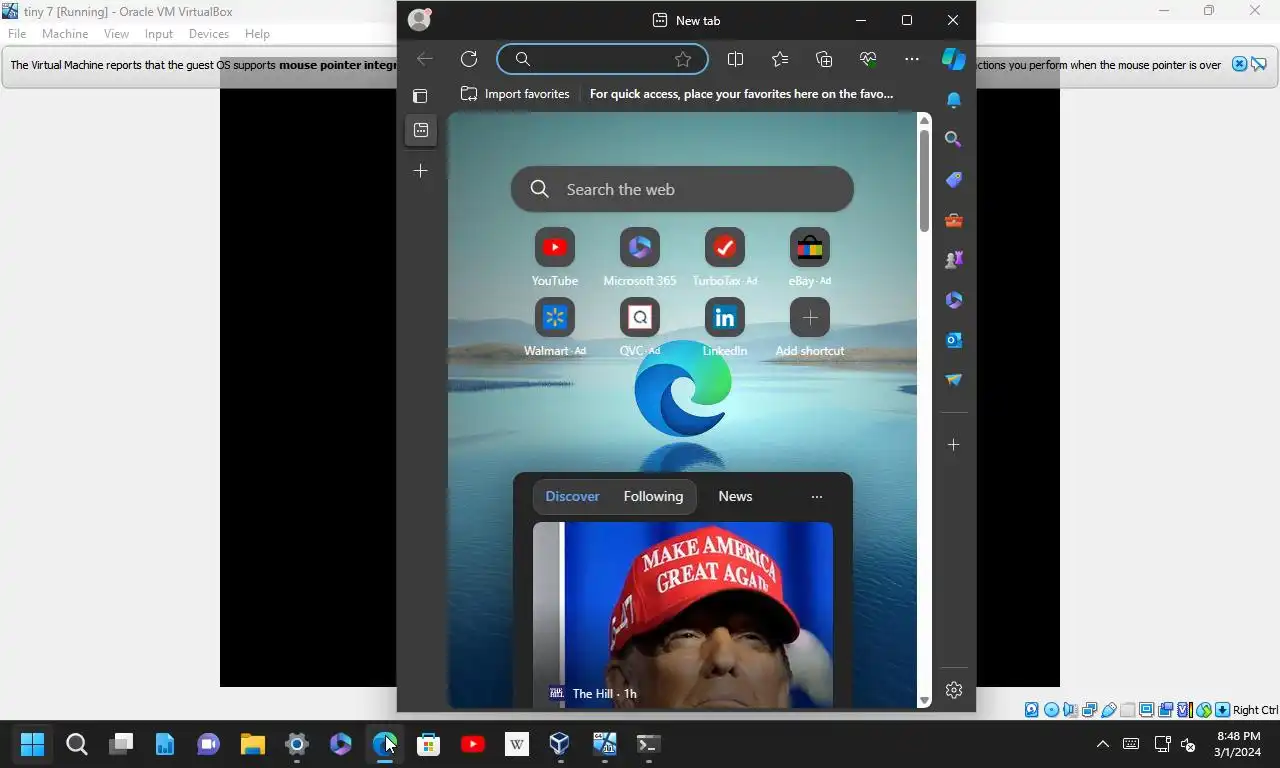Open the VirtualBox File menu
Screen dimensions: 1280x768
click(17, 34)
